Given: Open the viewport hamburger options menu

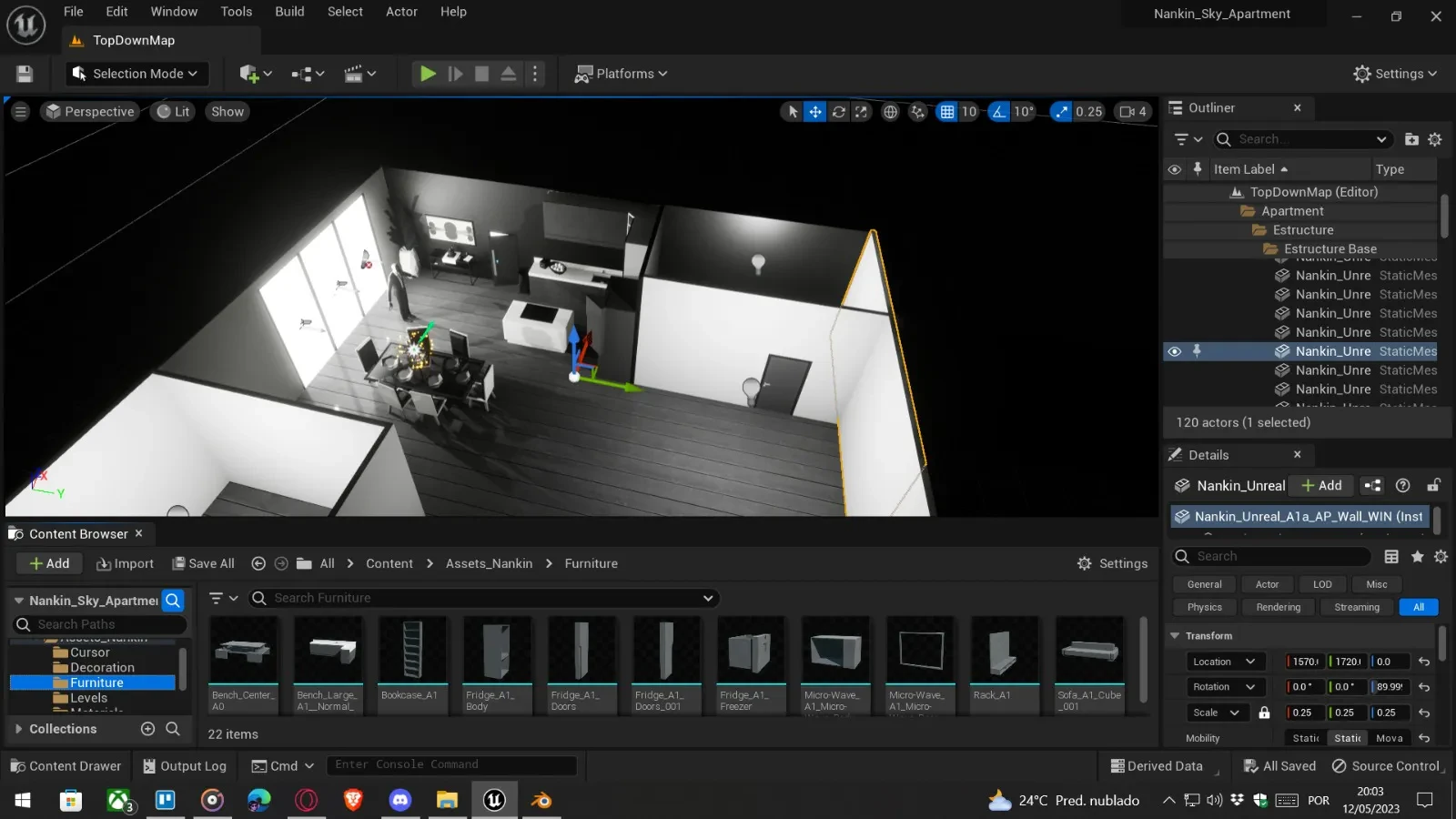Looking at the screenshot, I should point(20,112).
